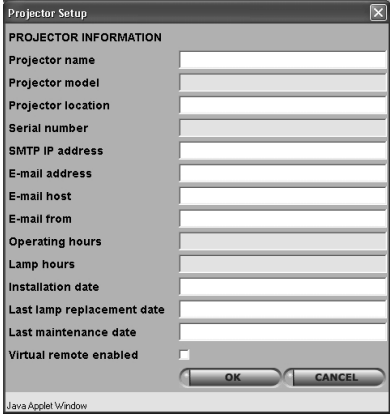
Task: Click the Serial number field
Action: coord(283,128)
